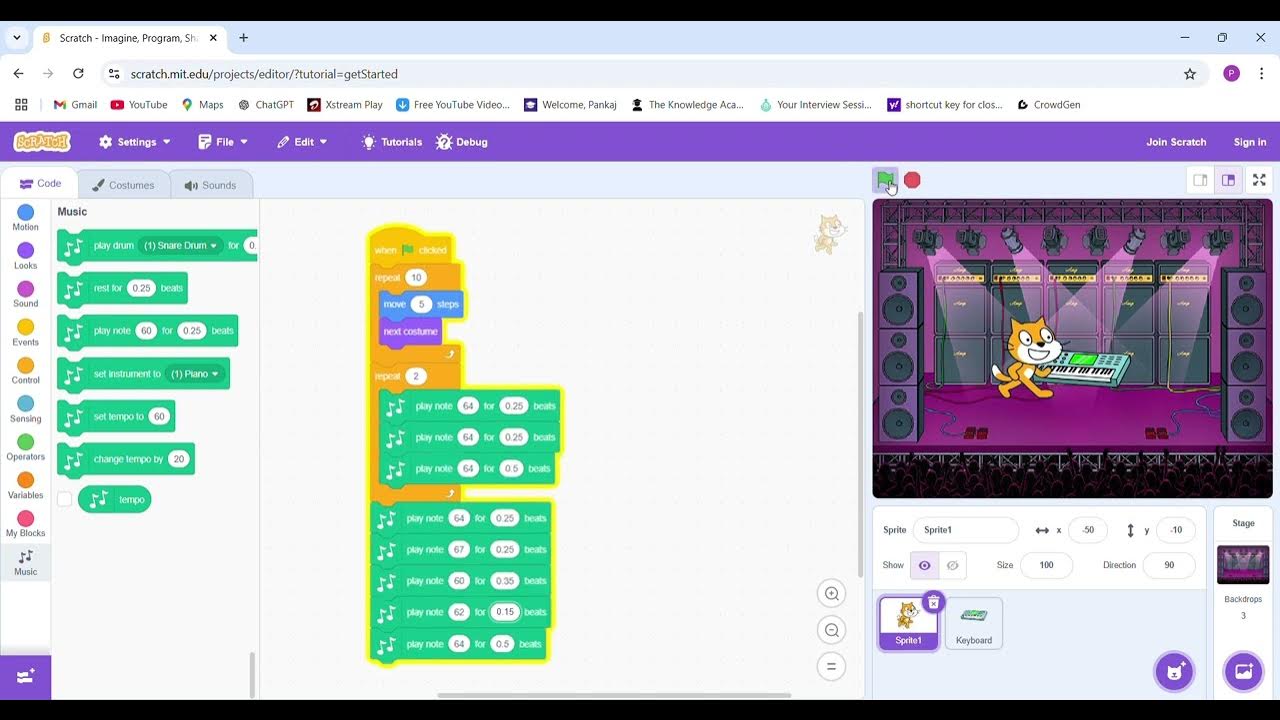The height and width of the screenshot is (720, 1280).
Task: Open the Tutorials menu
Action: click(391, 142)
